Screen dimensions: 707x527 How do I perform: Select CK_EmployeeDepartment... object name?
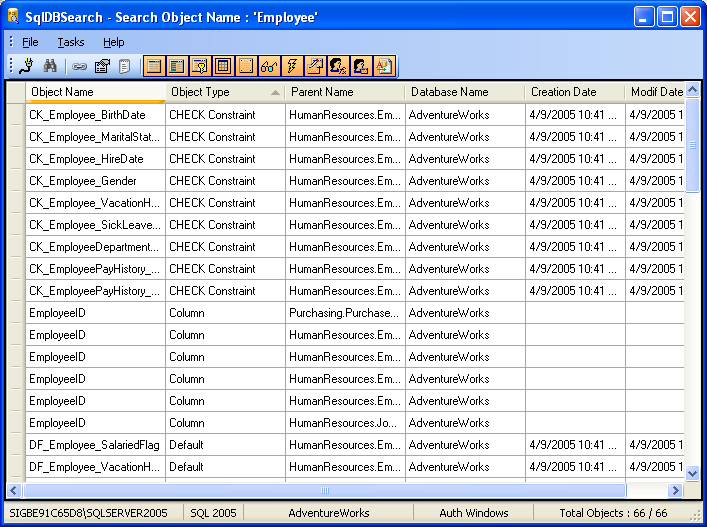[94, 247]
